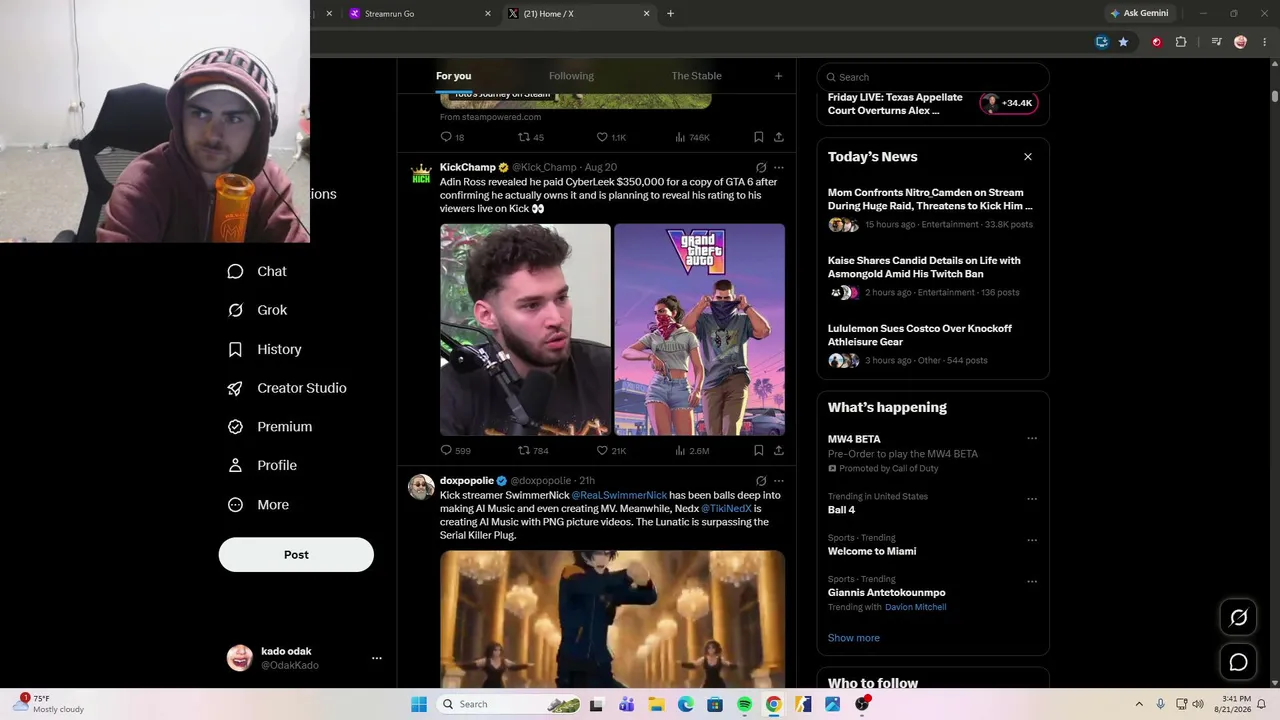Show hidden system tray icons

(x=1139, y=704)
